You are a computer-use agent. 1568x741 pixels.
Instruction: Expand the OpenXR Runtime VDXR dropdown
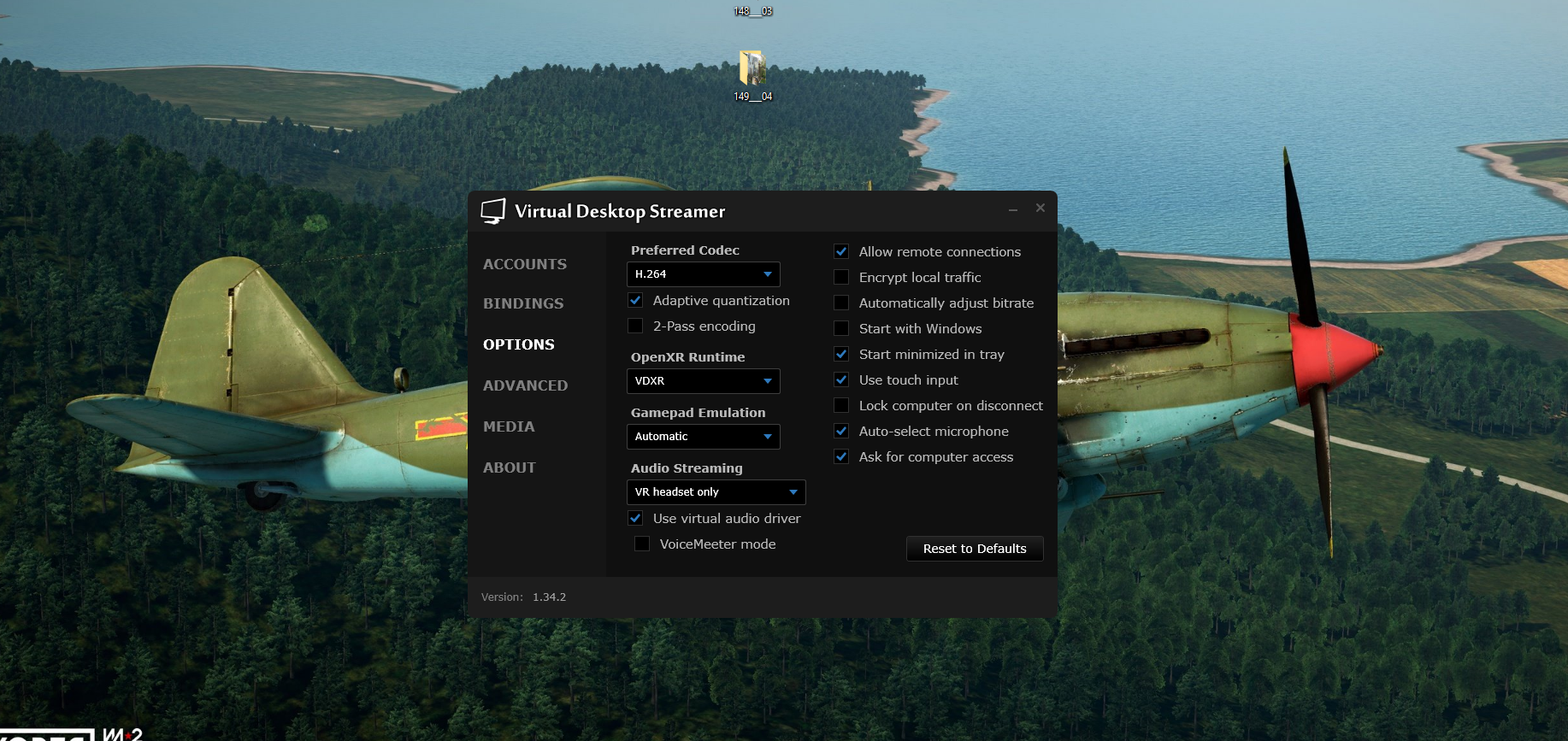(704, 381)
